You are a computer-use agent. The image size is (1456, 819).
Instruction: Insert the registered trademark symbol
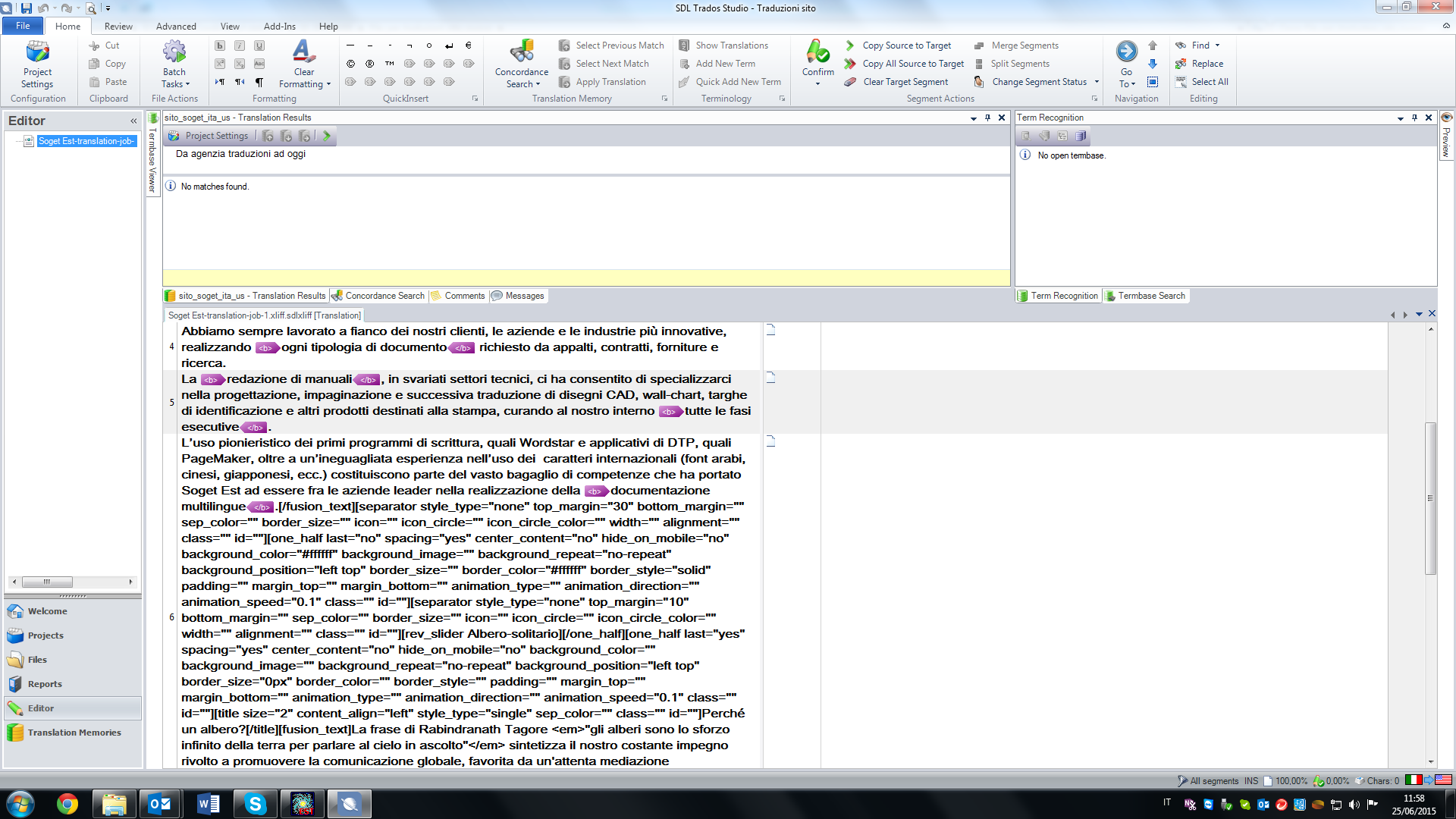370,64
